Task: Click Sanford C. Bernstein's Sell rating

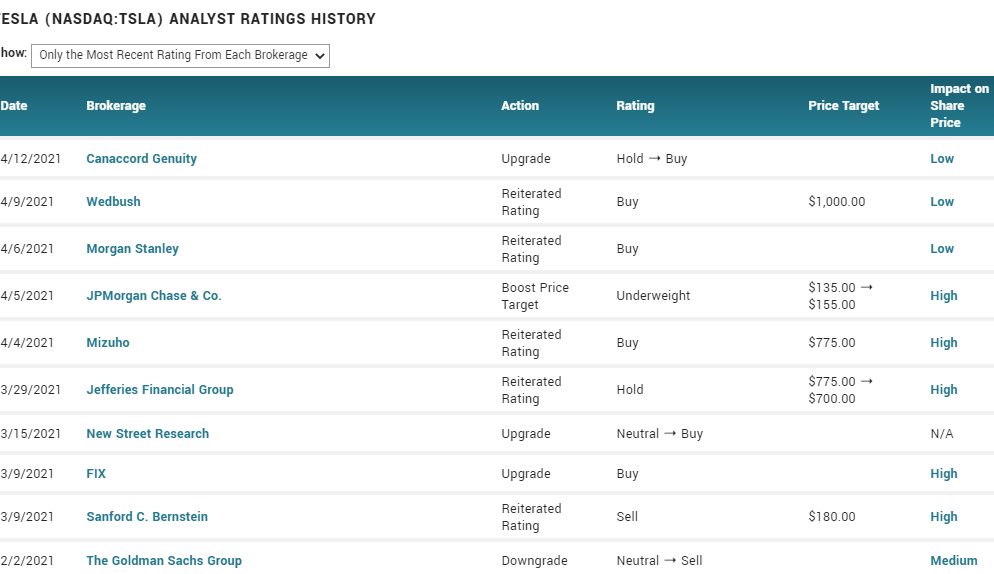Action: 627,517
